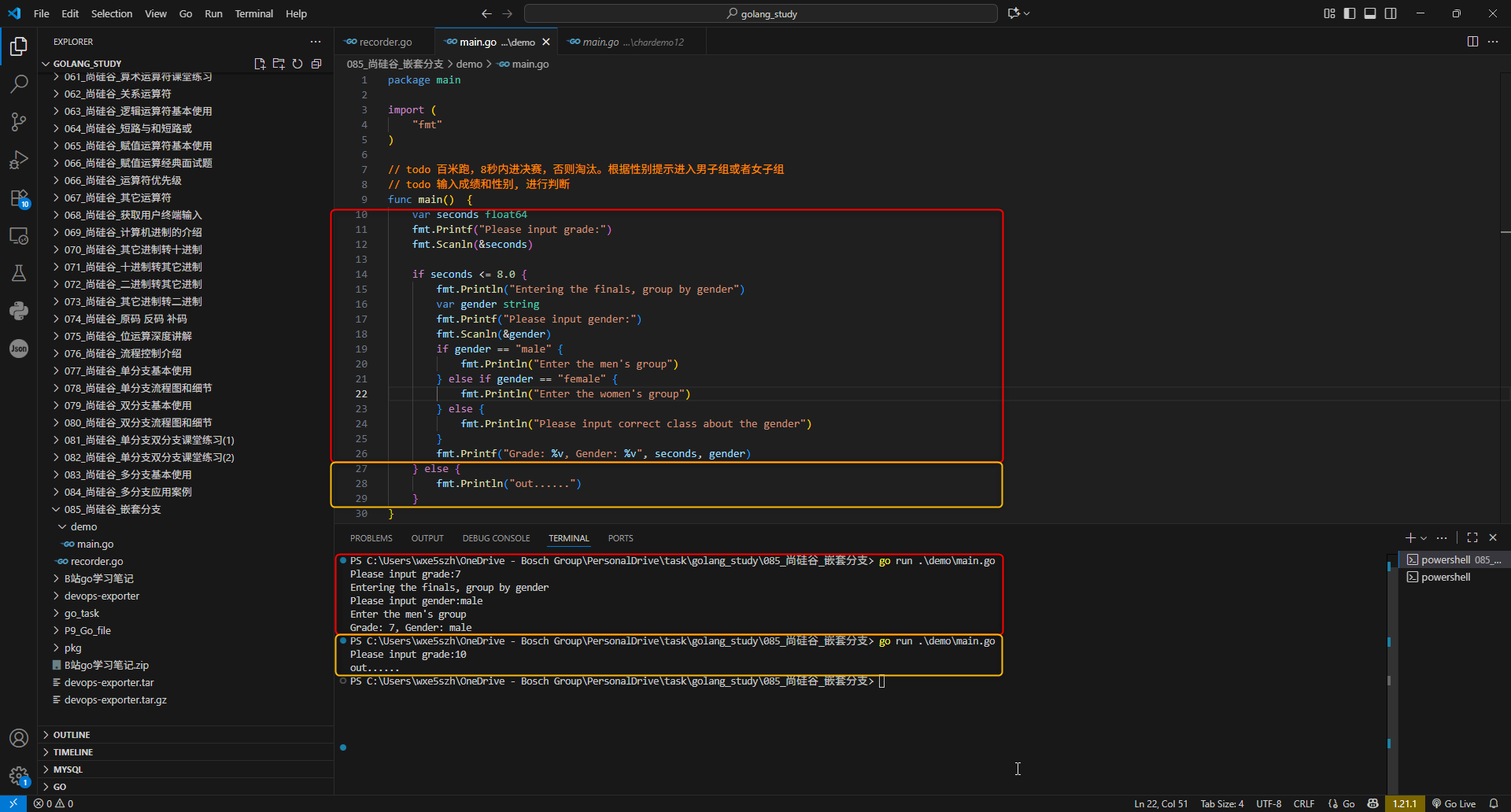Open the Search view in activity bar
1511x812 pixels.
click(x=19, y=83)
